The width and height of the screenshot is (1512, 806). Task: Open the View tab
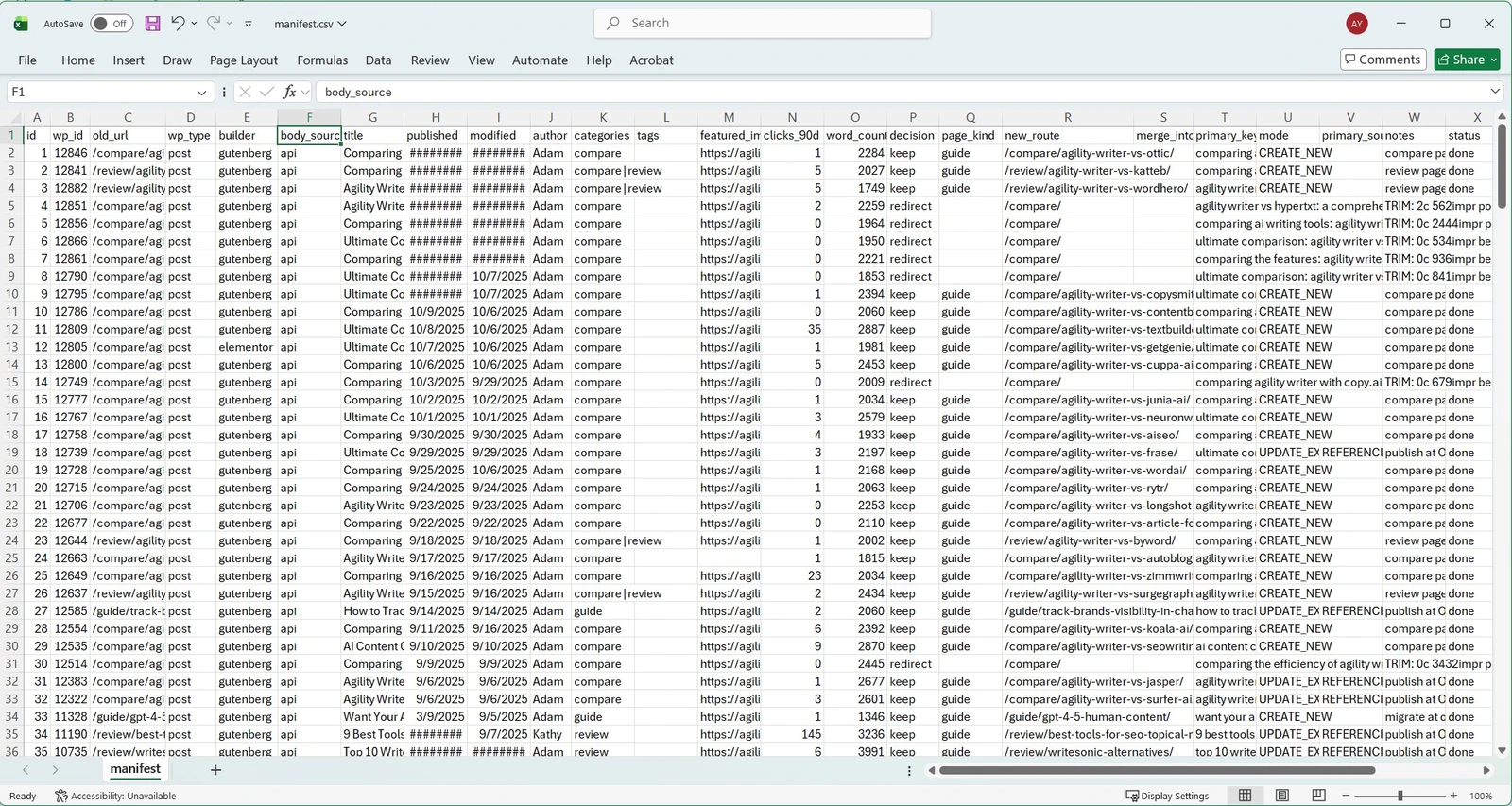click(481, 60)
